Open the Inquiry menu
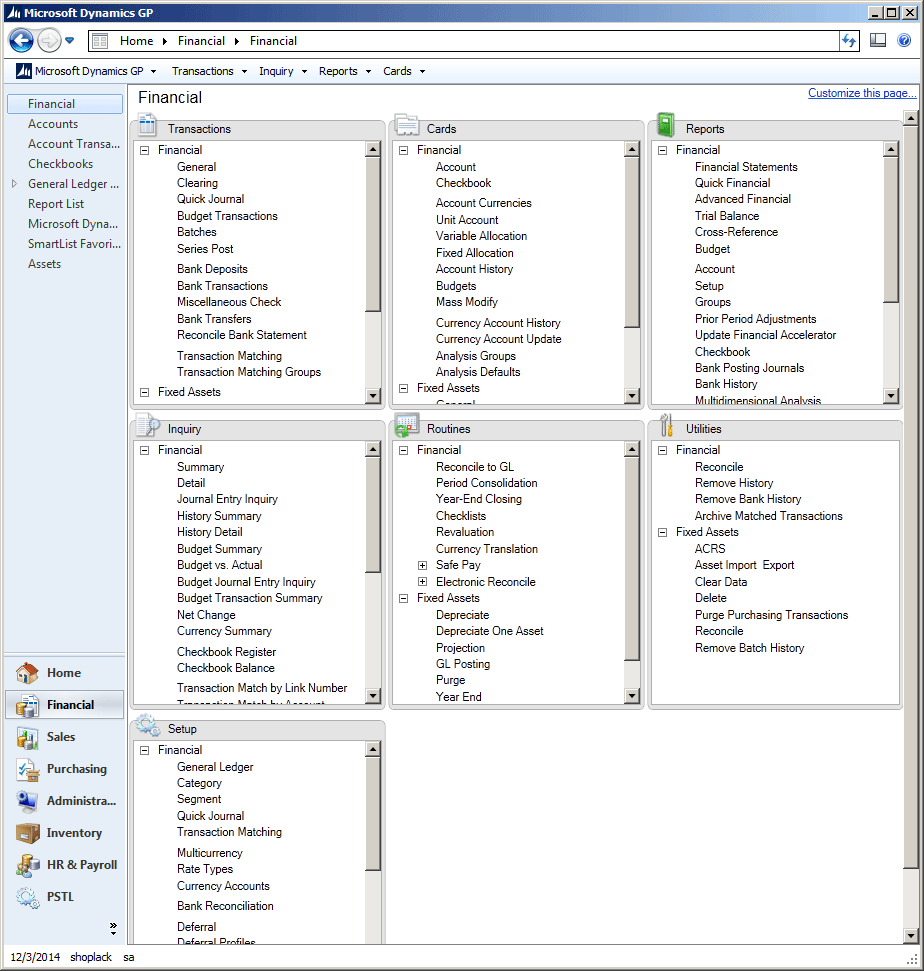This screenshot has height=971, width=924. [x=282, y=71]
